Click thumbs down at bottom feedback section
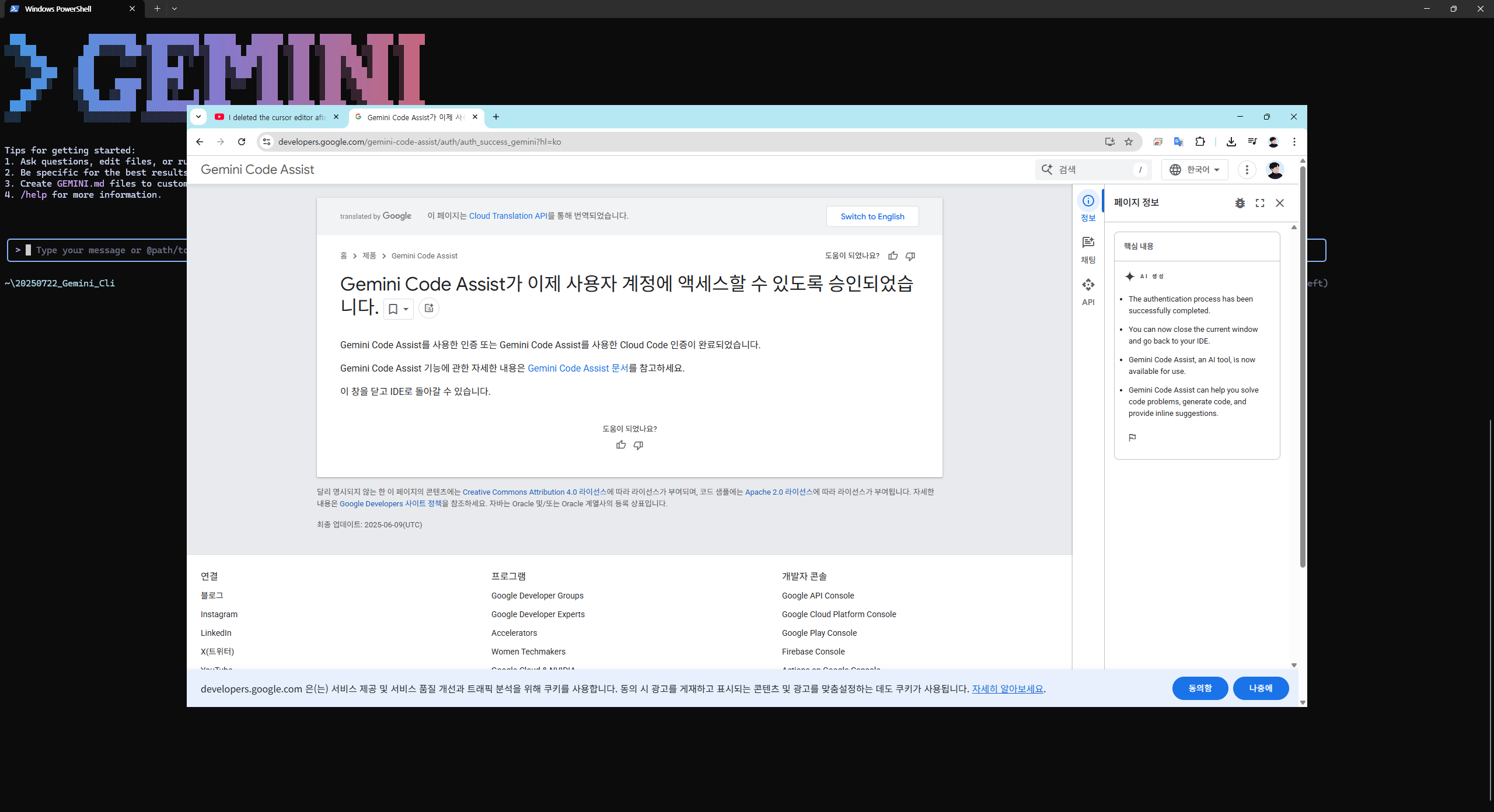The image size is (1494, 812). 638,445
